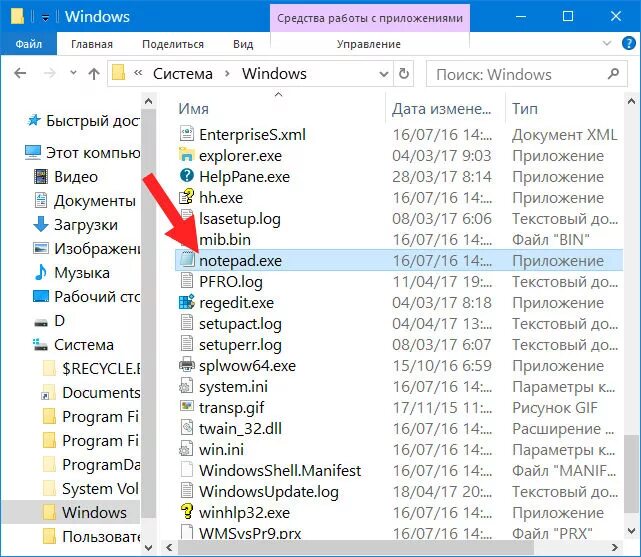Click the Рабочий стол desktop icon
Viewport: 641px width, 557px height.
[x=40, y=296]
